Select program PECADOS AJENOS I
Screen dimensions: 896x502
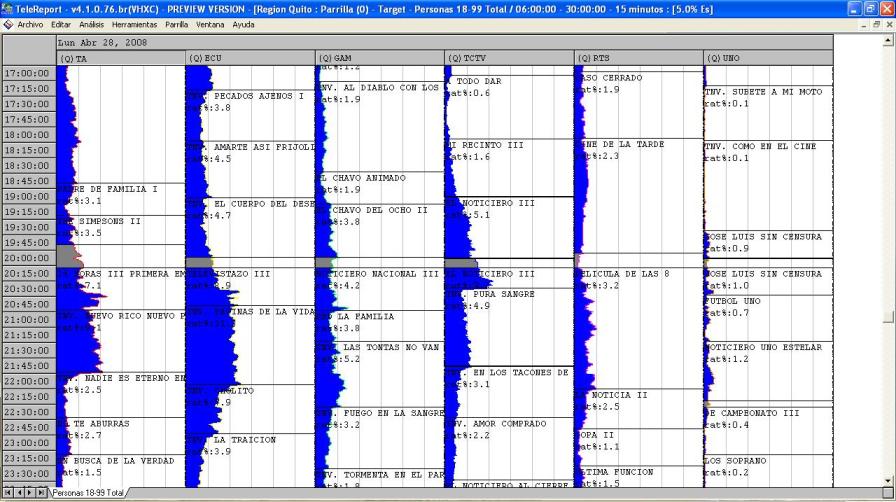pos(259,96)
